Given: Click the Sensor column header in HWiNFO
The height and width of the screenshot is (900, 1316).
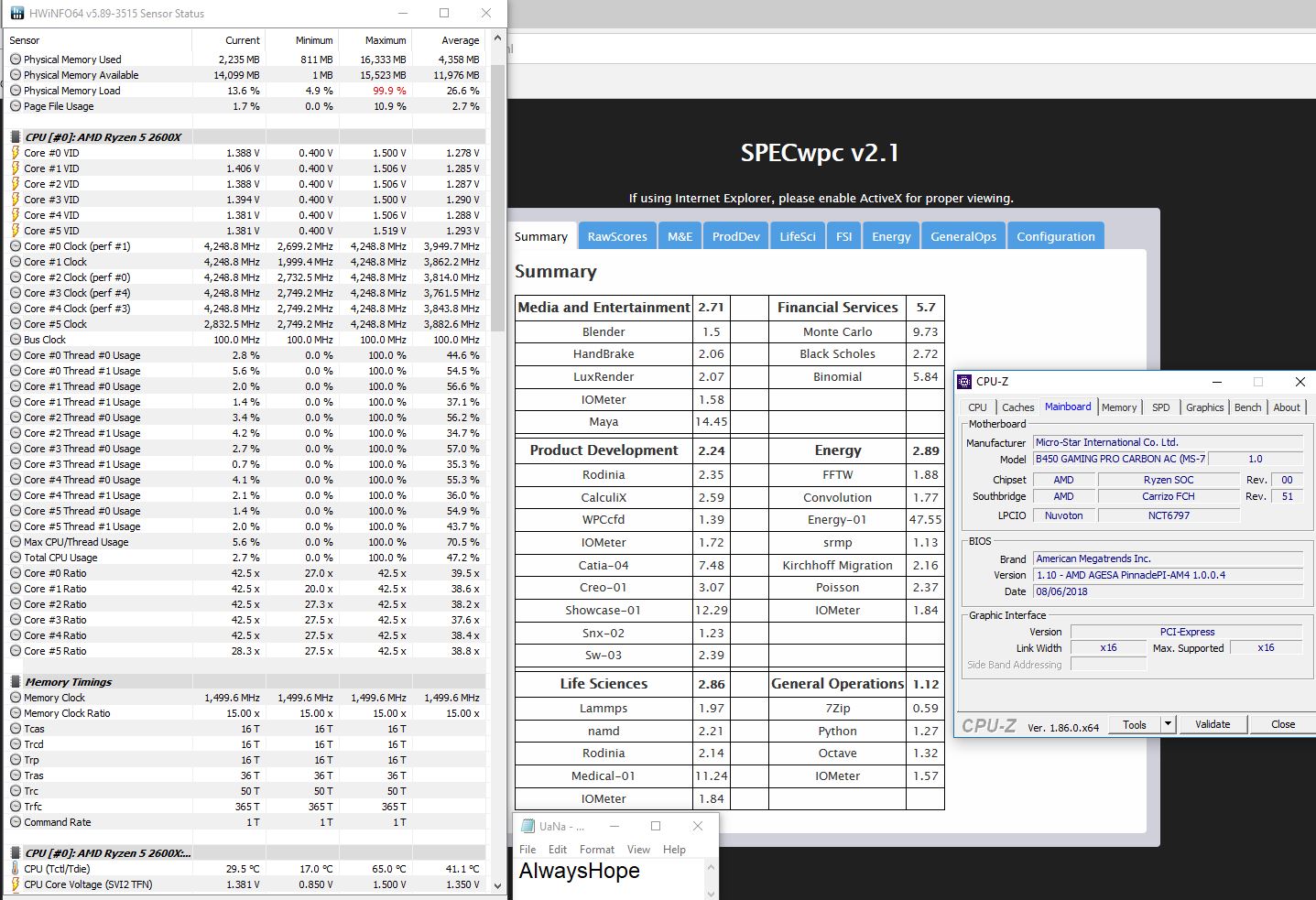Looking at the screenshot, I should click(x=98, y=40).
